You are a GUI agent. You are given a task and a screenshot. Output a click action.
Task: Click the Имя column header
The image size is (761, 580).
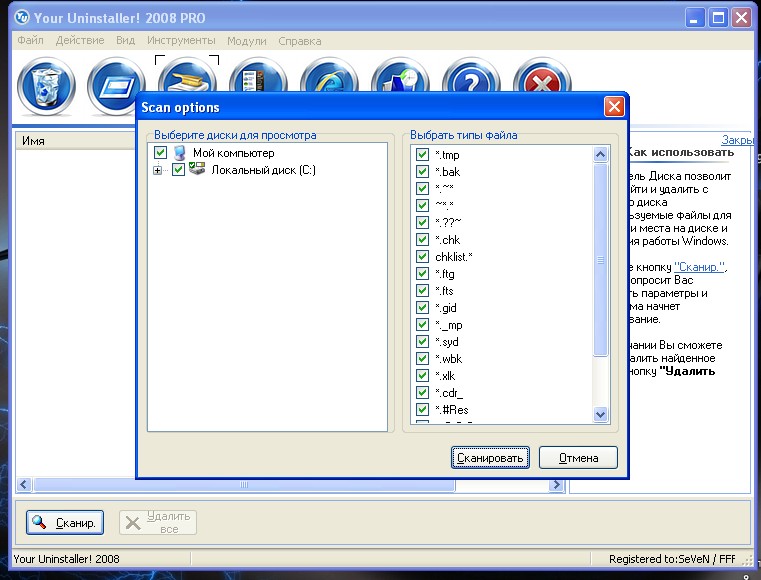click(77, 141)
